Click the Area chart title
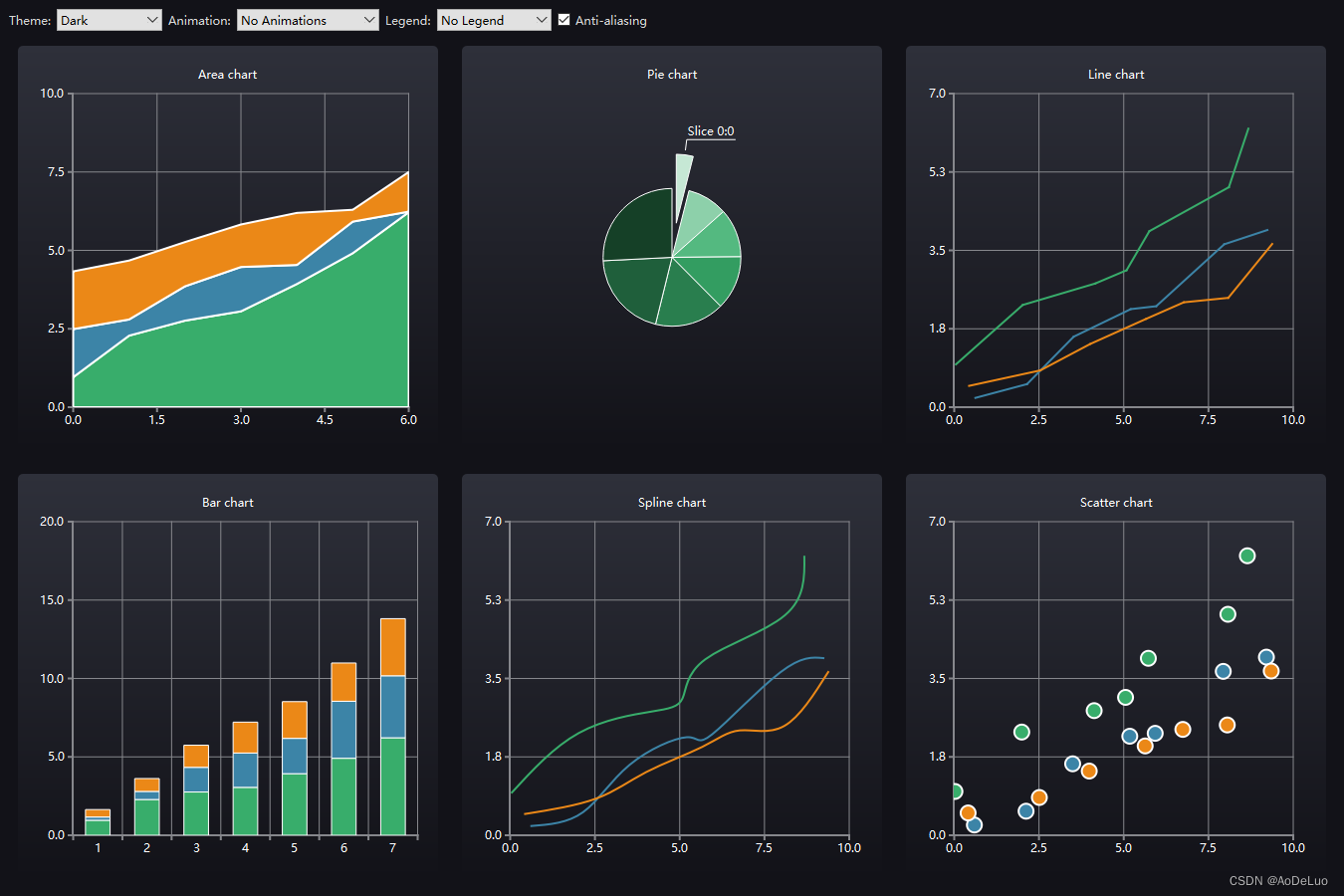This screenshot has width=1344, height=896. [x=227, y=75]
